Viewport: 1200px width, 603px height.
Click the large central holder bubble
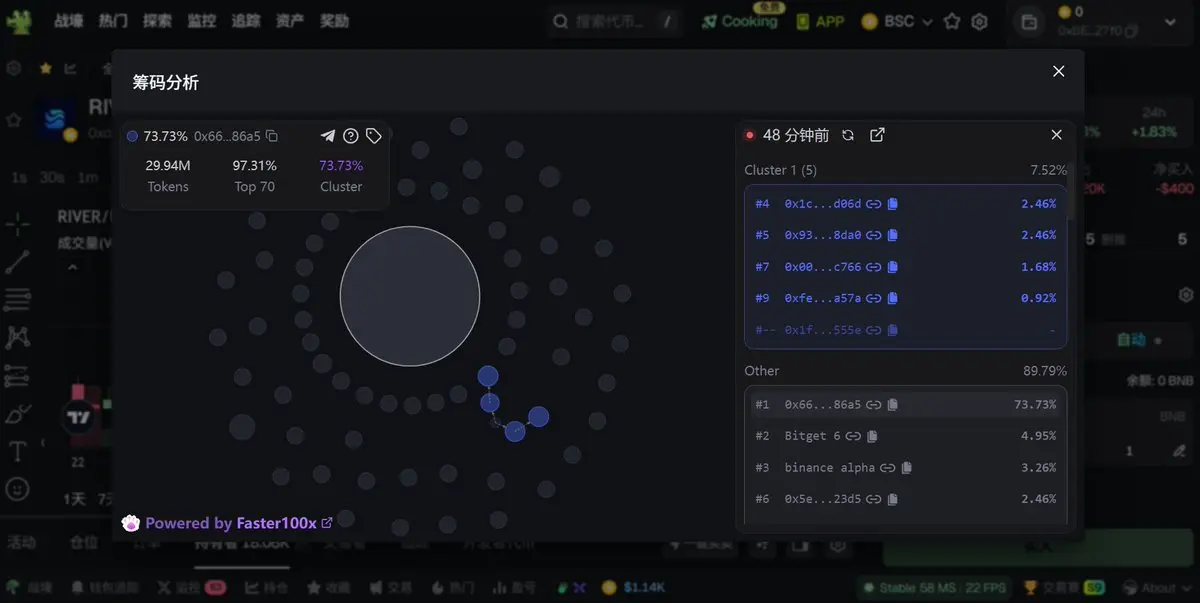click(x=410, y=296)
